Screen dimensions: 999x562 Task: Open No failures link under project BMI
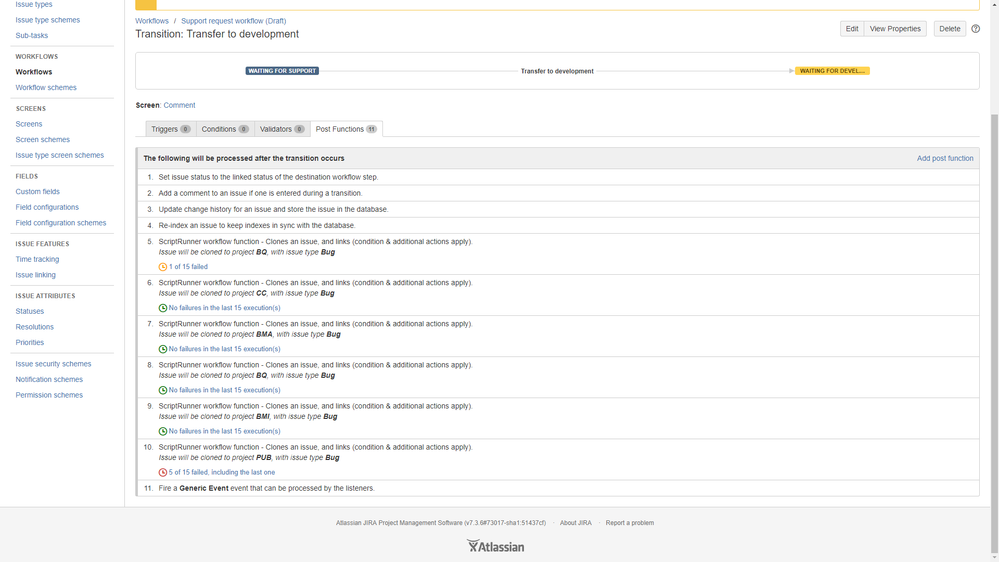click(224, 431)
